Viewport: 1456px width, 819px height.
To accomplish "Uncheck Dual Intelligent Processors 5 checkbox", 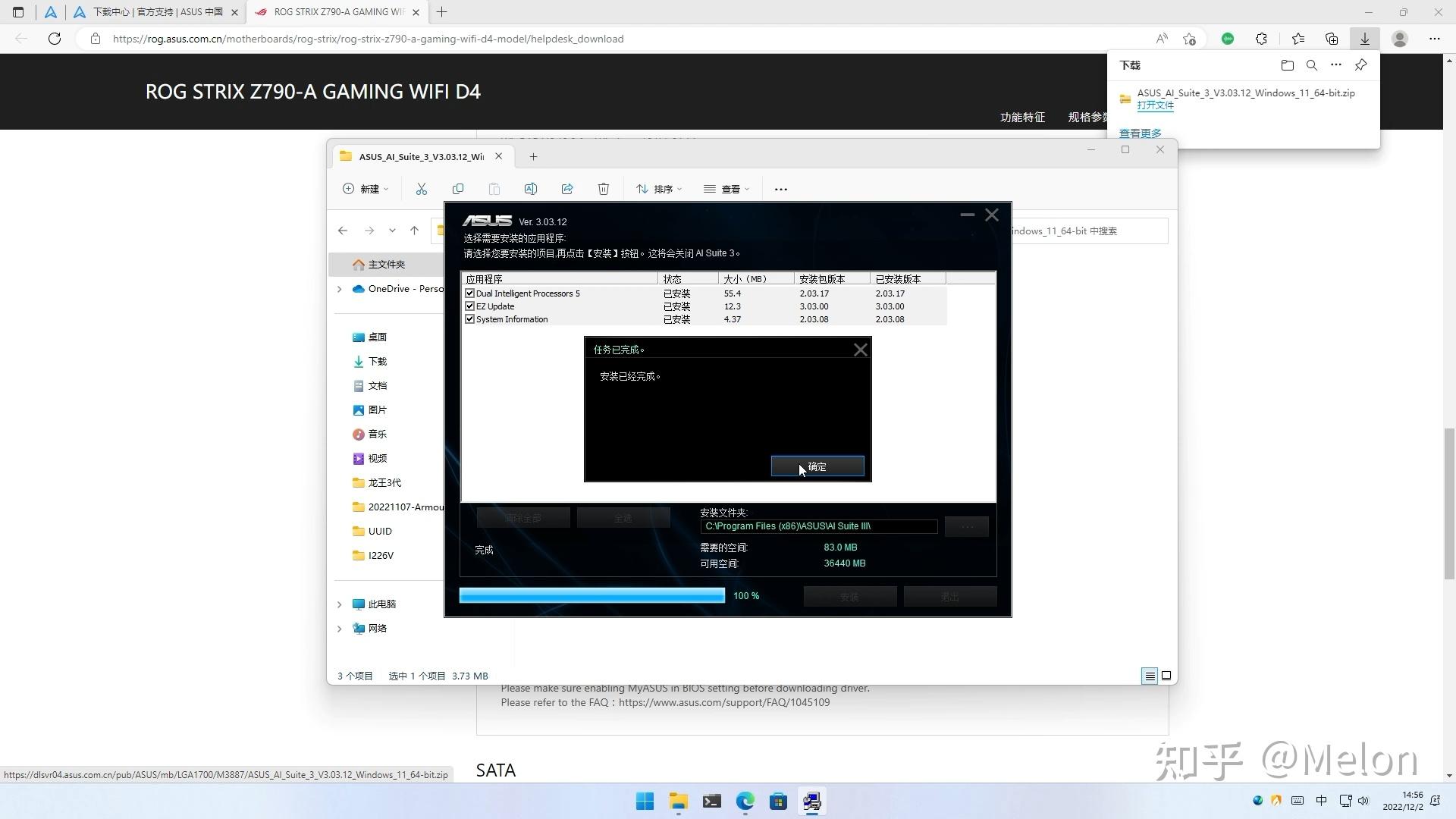I will [470, 293].
